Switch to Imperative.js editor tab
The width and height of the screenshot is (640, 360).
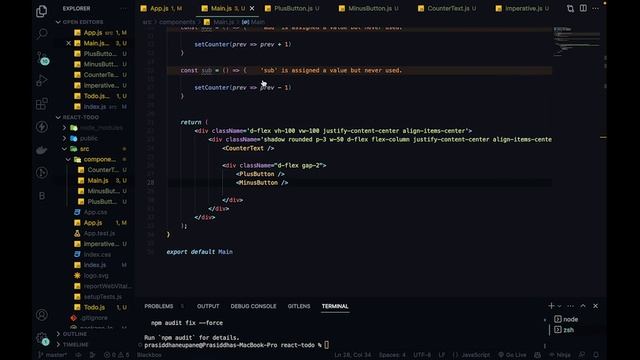pos(523,9)
